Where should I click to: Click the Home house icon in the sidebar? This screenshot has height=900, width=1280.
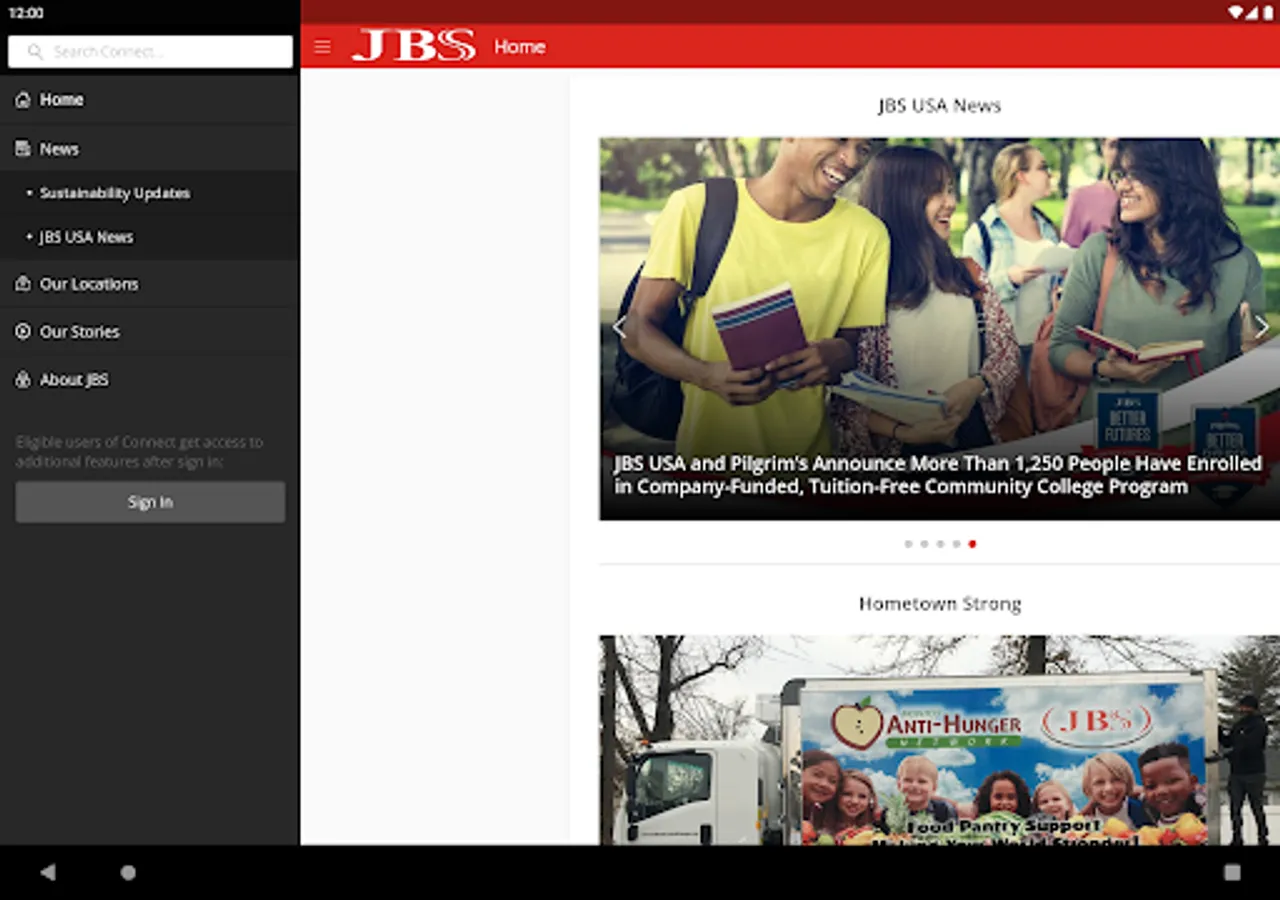pos(23,100)
